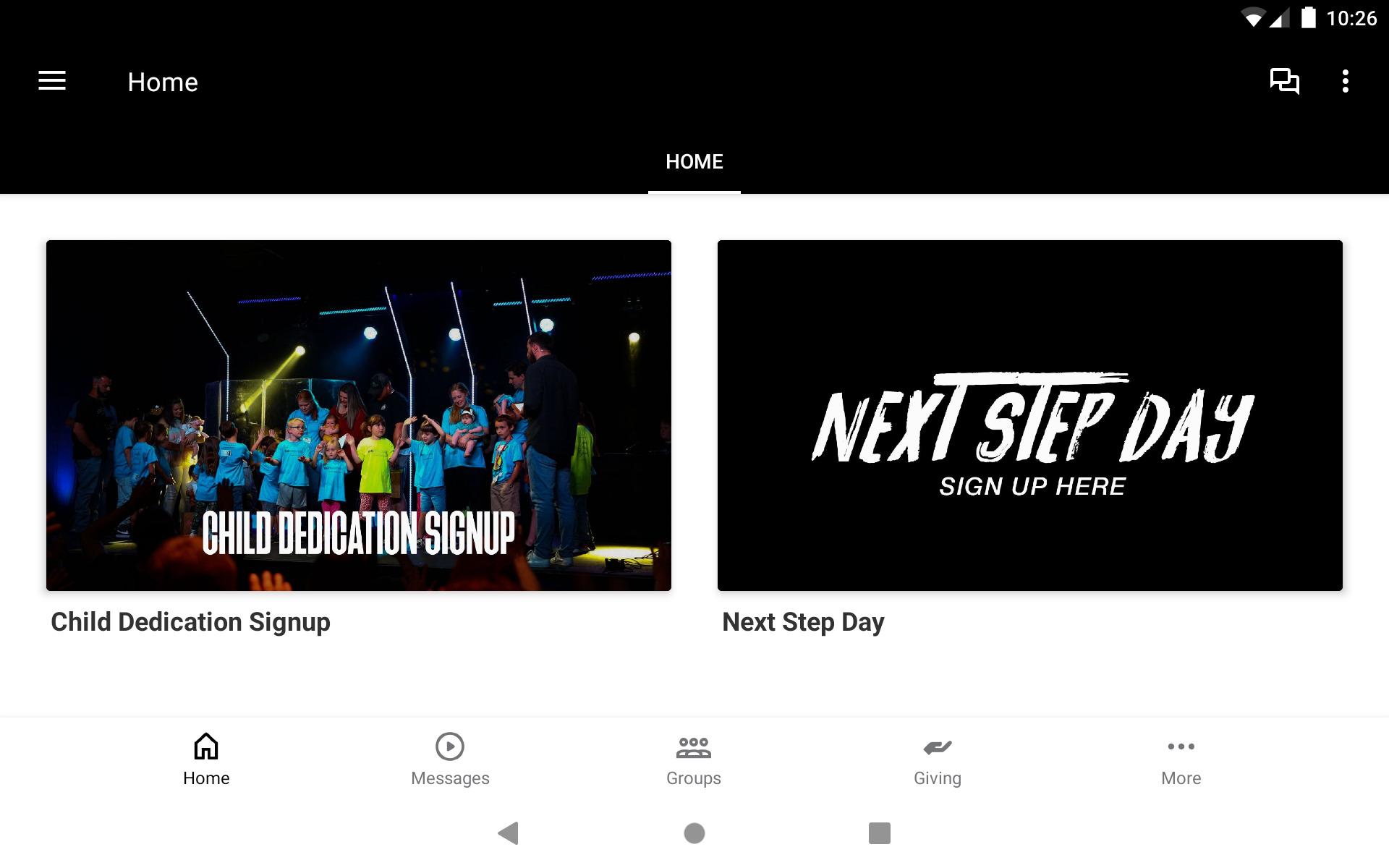Select the Messages label in bottom navigation
Screen dimensions: 1389x868
pos(450,778)
